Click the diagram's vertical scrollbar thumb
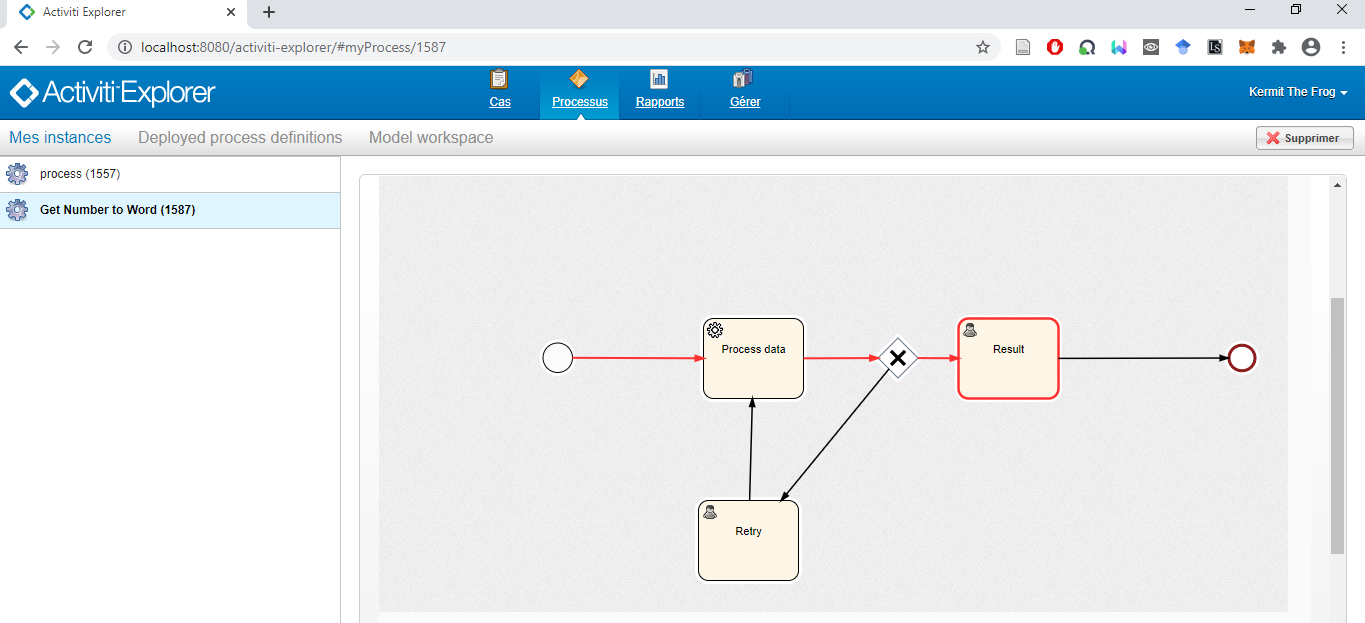 pyautogui.click(x=1337, y=425)
